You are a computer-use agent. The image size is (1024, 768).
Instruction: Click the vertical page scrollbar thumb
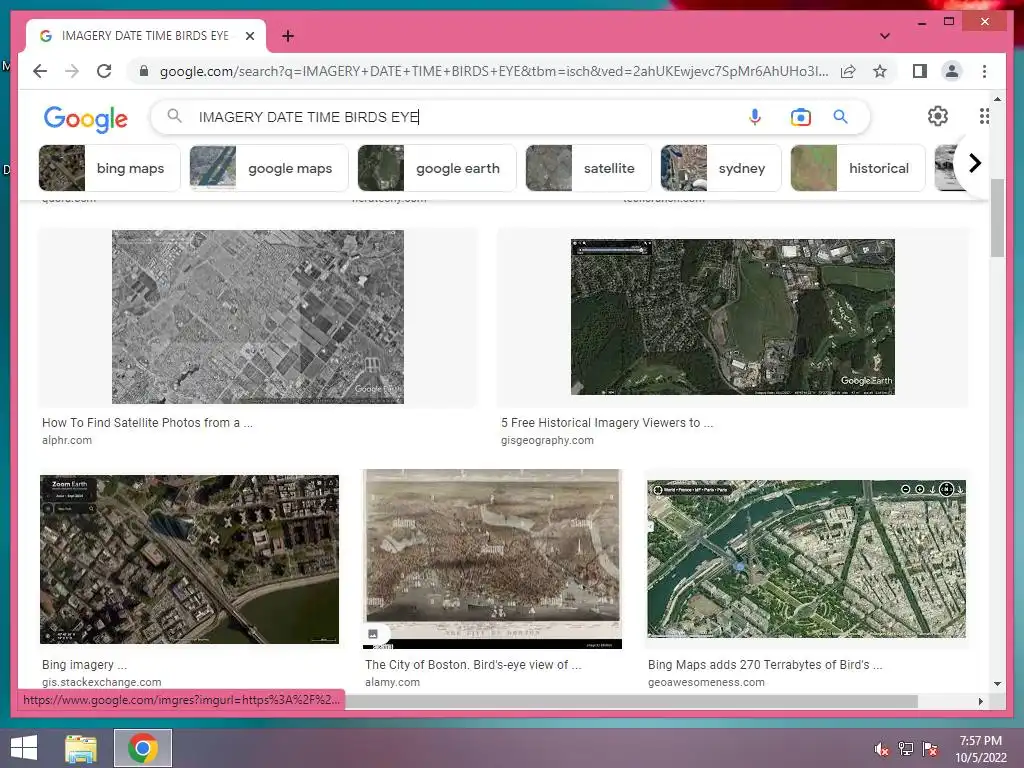point(997,218)
